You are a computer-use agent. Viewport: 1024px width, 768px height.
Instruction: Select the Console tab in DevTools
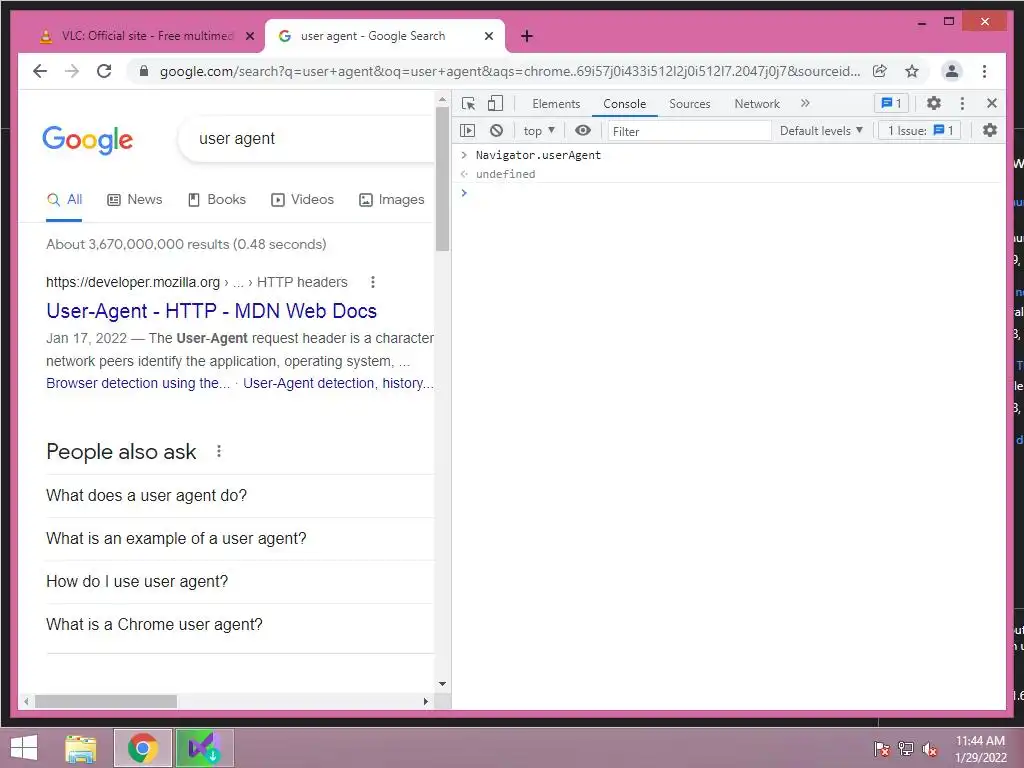(x=624, y=104)
